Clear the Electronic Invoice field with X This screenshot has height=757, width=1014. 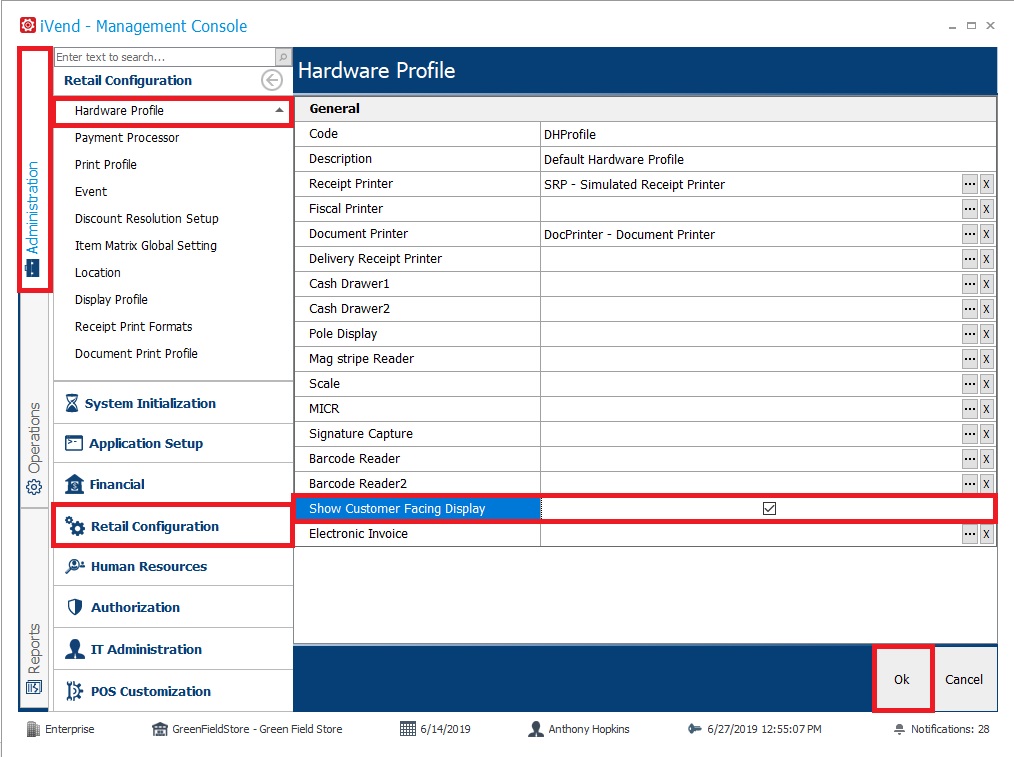(x=986, y=534)
